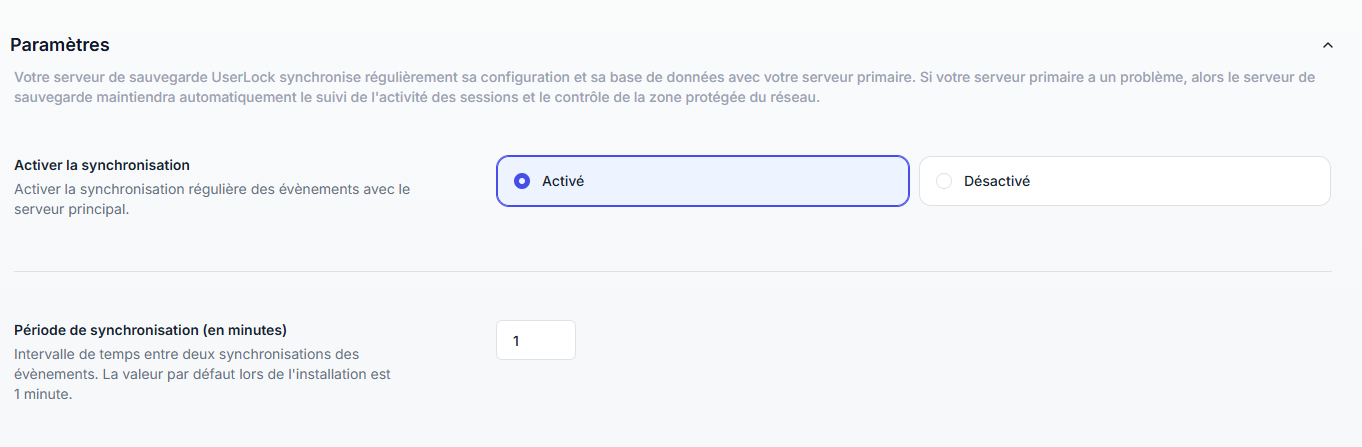Focus the synchronisation period input field

pos(536,340)
